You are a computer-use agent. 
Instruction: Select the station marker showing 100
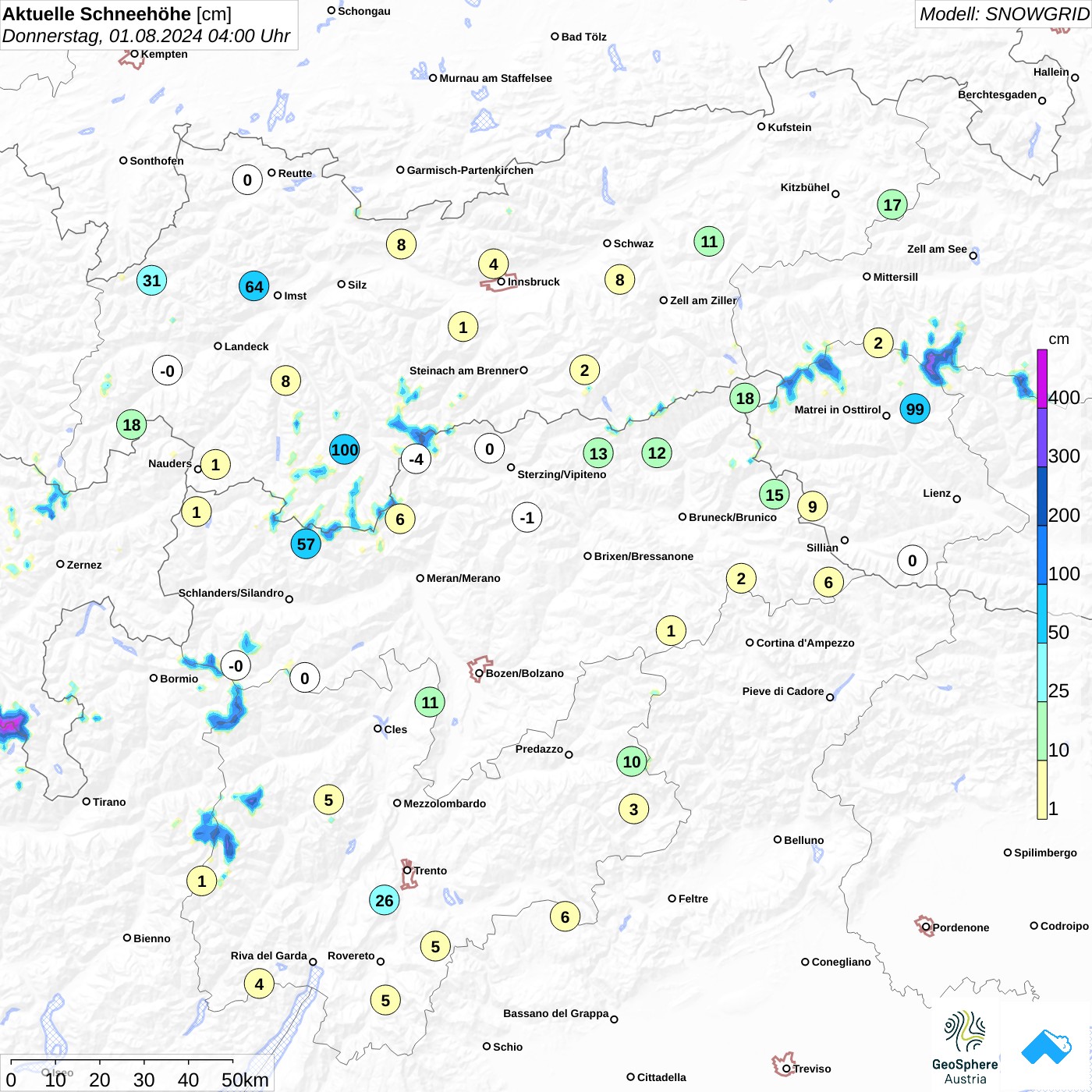344,449
